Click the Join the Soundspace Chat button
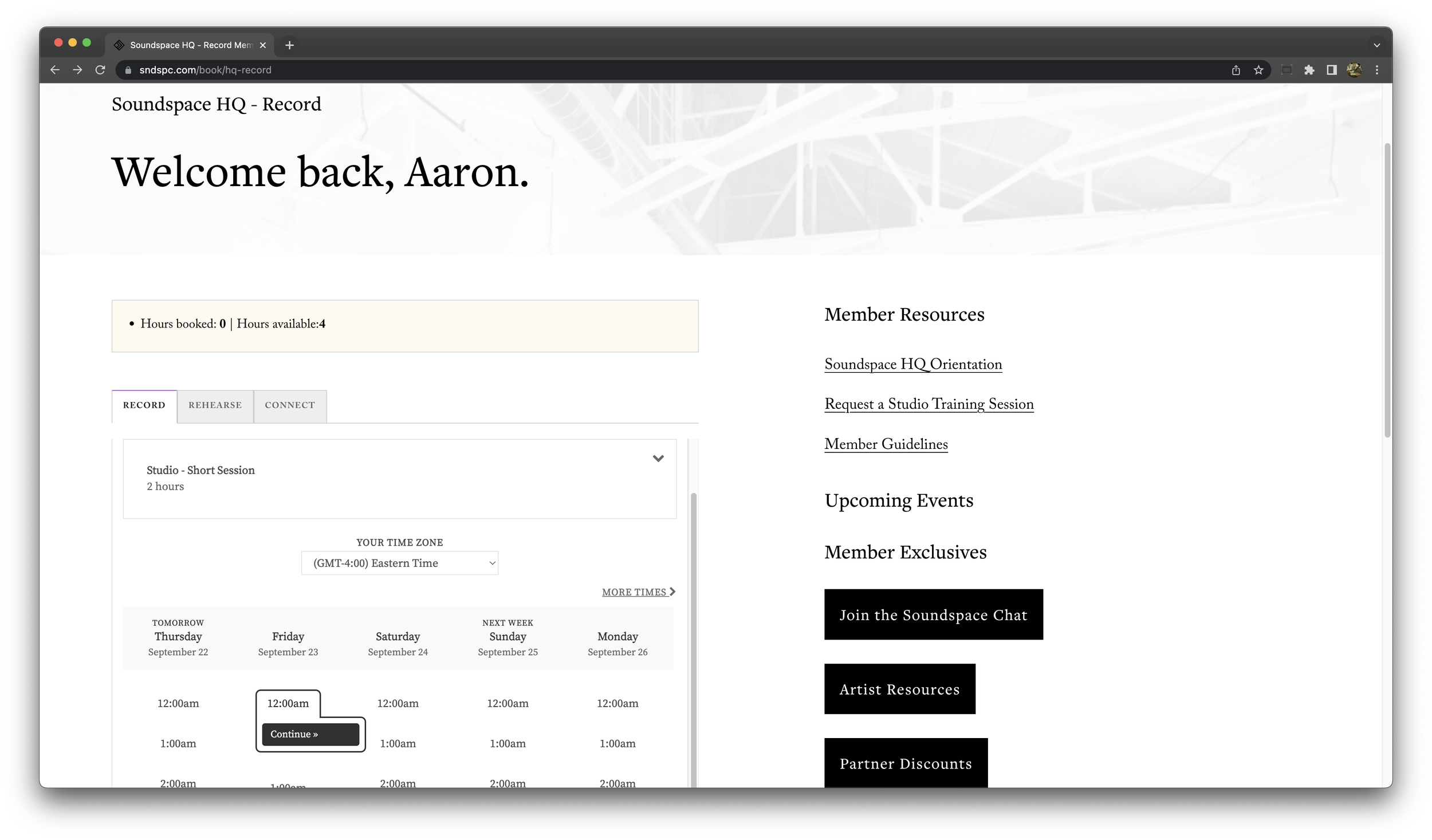This screenshot has height=840, width=1432. [934, 615]
